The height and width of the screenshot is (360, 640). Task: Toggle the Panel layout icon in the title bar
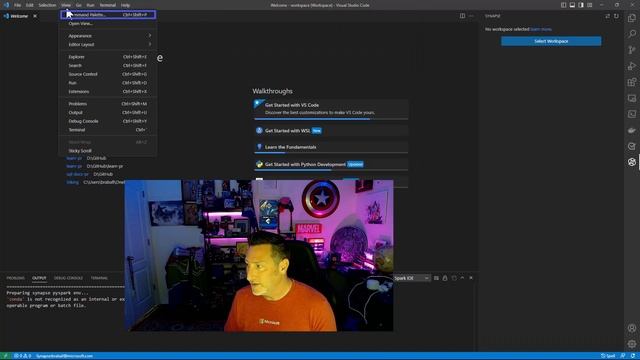click(572, 5)
